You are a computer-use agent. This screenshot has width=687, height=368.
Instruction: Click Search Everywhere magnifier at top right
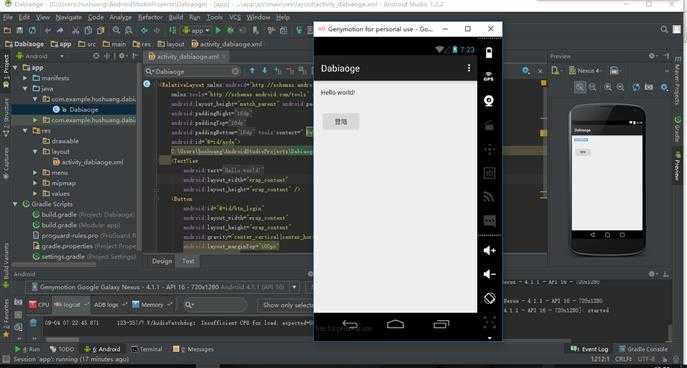pyautogui.click(x=664, y=29)
